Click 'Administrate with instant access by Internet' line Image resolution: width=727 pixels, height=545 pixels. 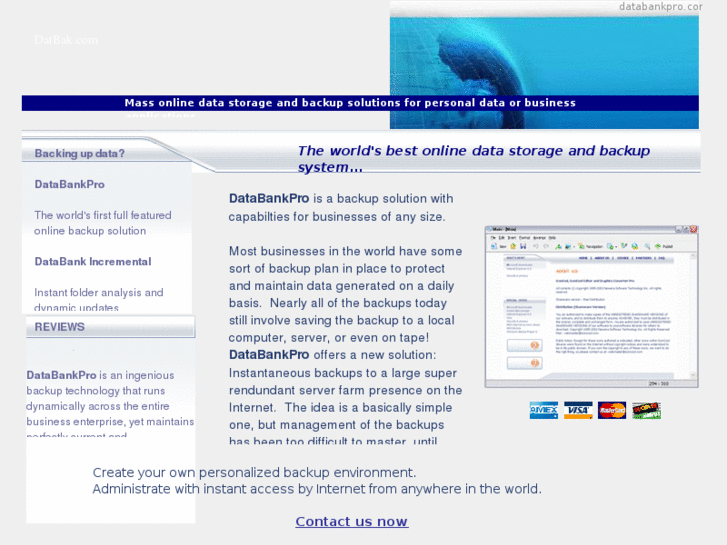(x=317, y=489)
